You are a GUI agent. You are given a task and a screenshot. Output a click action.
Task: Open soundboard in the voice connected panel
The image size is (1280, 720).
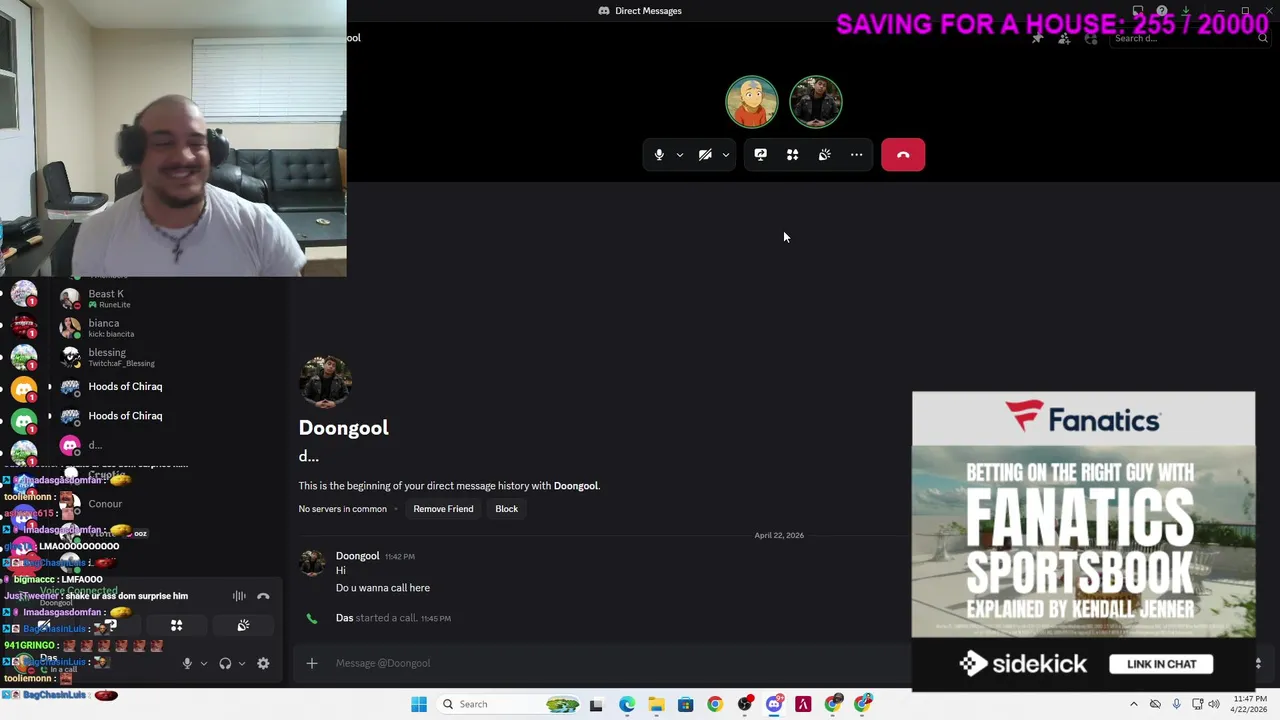point(243,626)
